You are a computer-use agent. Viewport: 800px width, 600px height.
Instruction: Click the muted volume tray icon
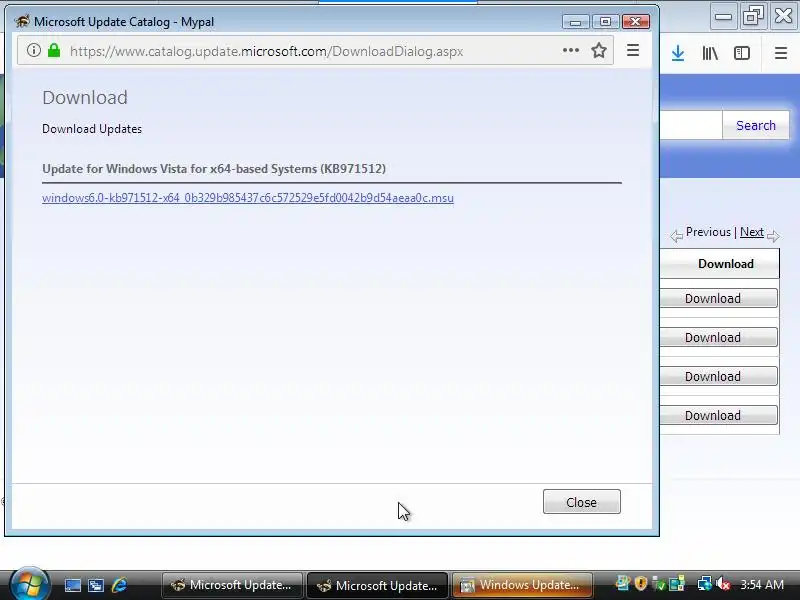coord(723,584)
